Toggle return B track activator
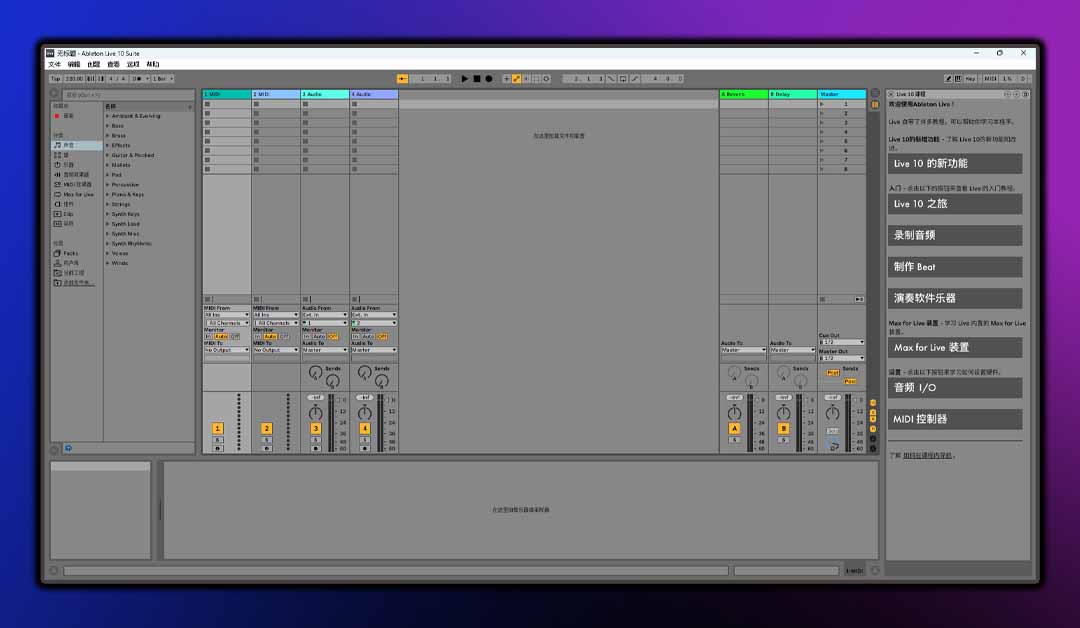Viewport: 1080px width, 628px height. click(x=783, y=428)
